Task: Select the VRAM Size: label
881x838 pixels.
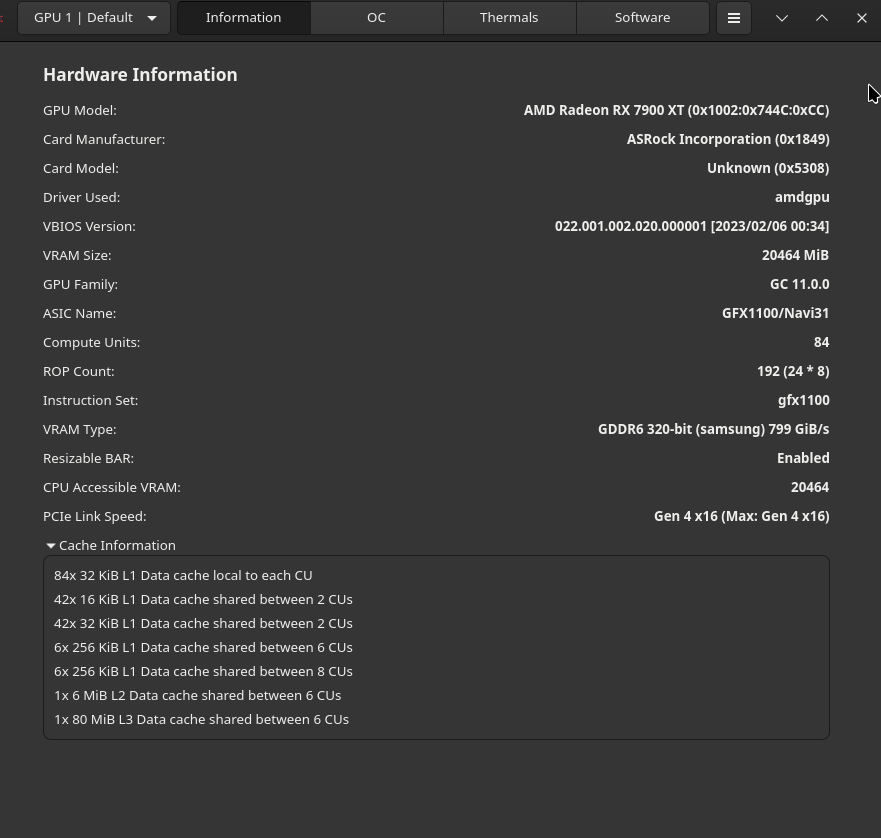Action: coord(77,255)
